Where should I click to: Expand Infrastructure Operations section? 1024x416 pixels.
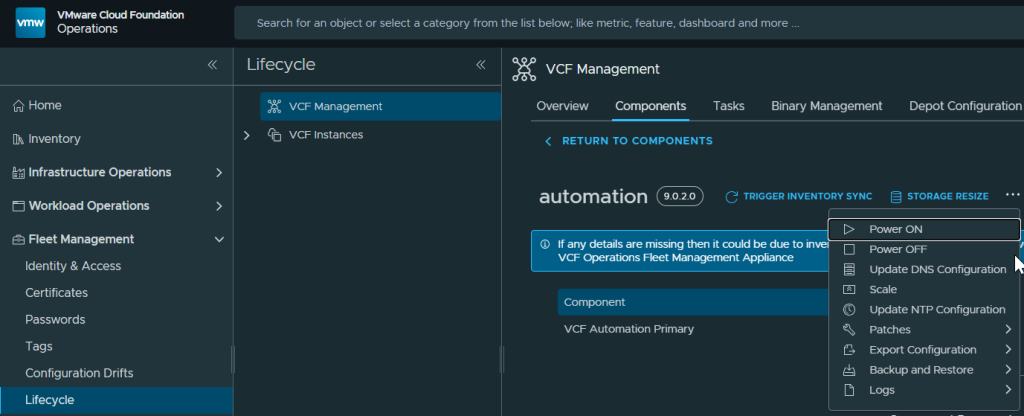pos(219,172)
